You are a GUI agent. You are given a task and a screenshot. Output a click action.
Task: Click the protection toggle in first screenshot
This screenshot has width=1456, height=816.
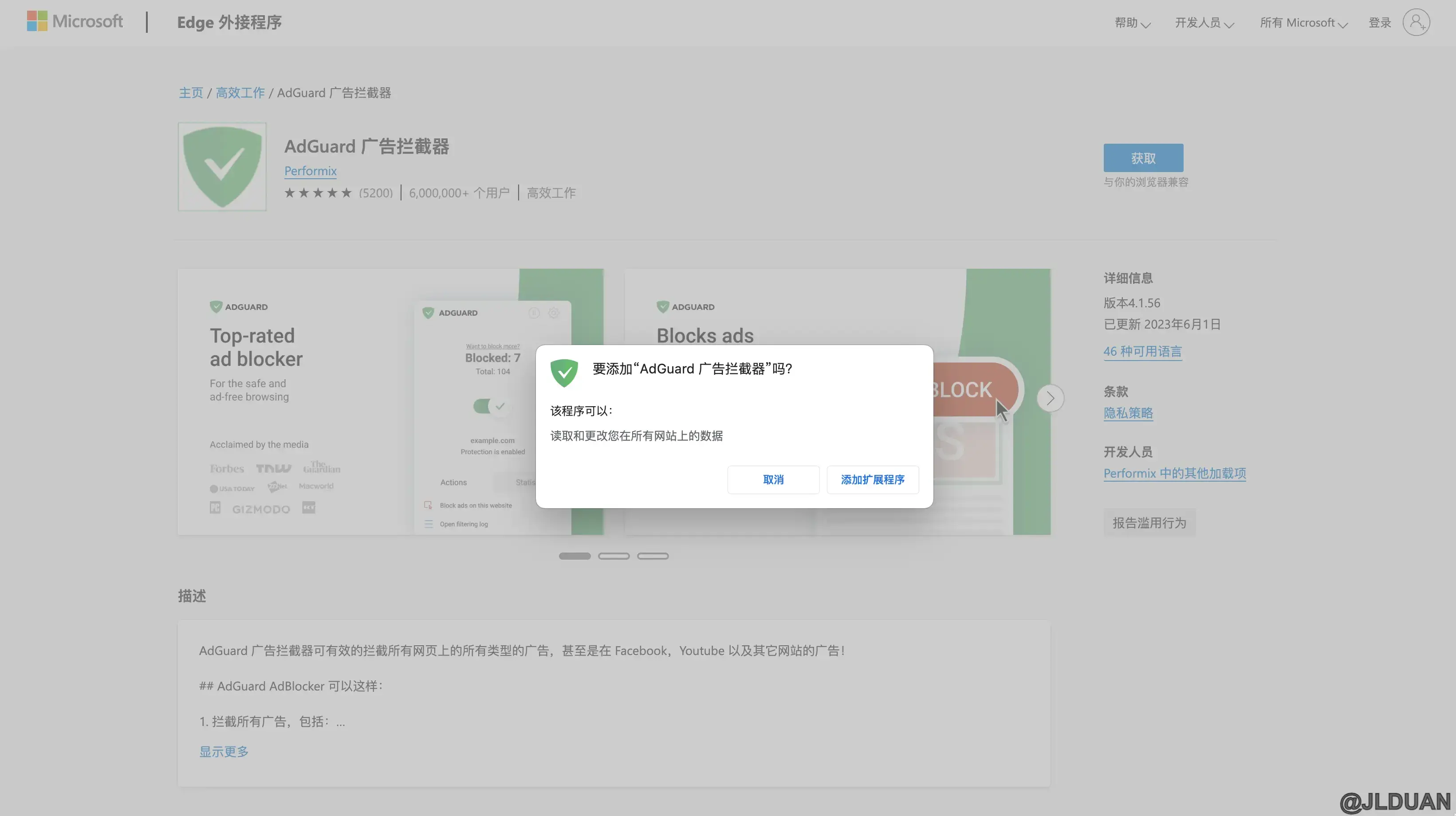coord(492,406)
